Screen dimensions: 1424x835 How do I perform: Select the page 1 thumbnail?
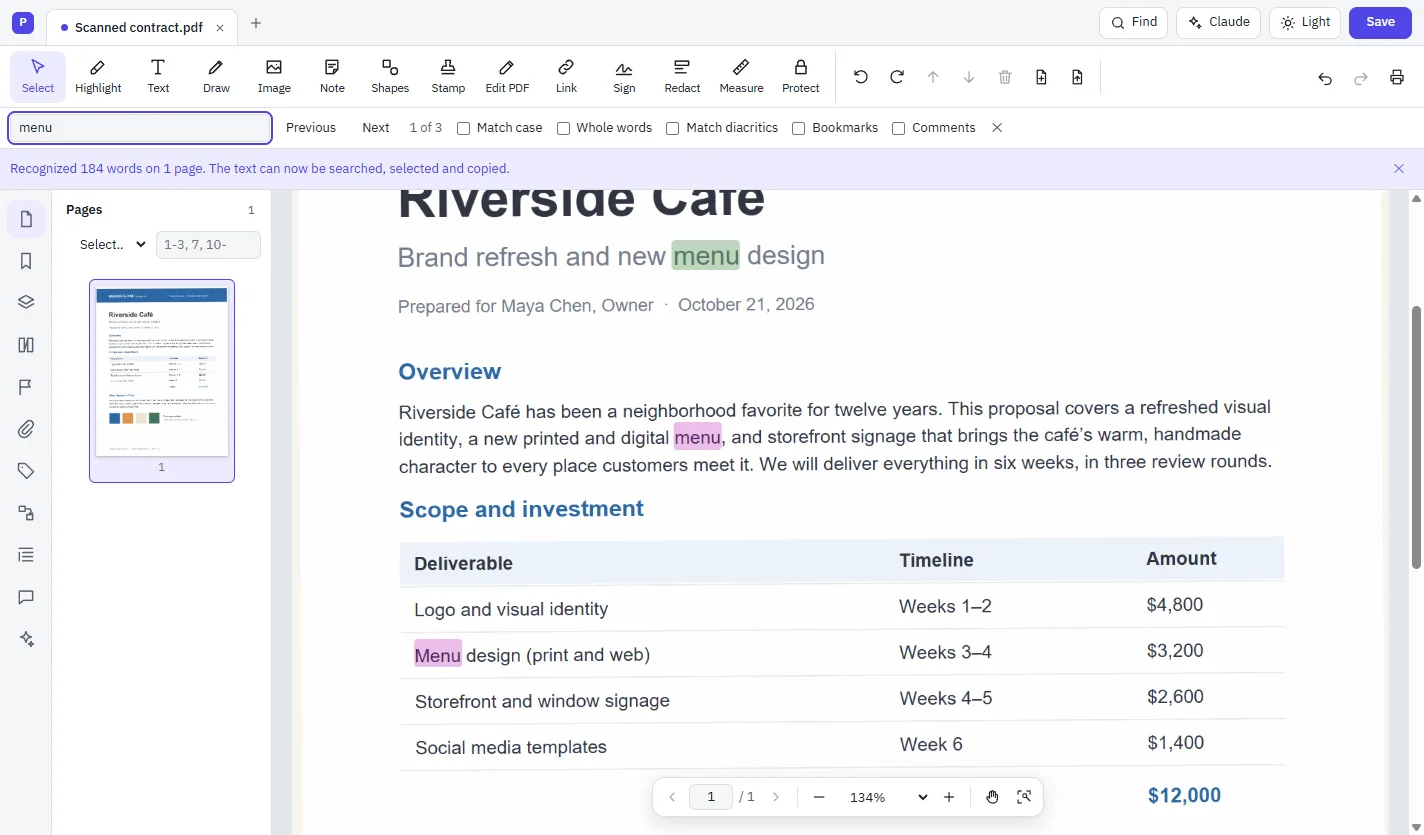[x=162, y=380]
